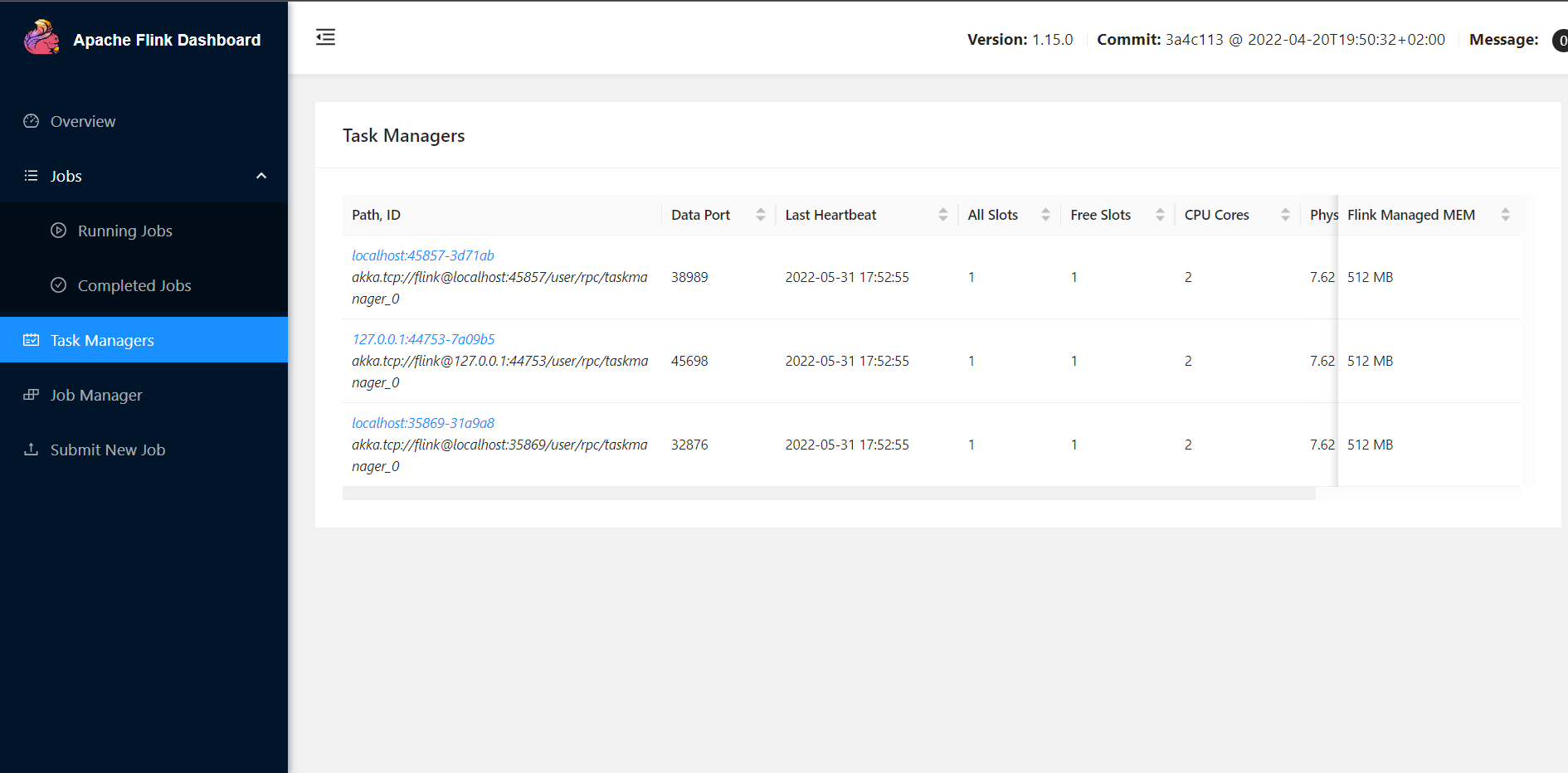Click the Jobs list icon
1568x773 pixels.
tap(32, 176)
